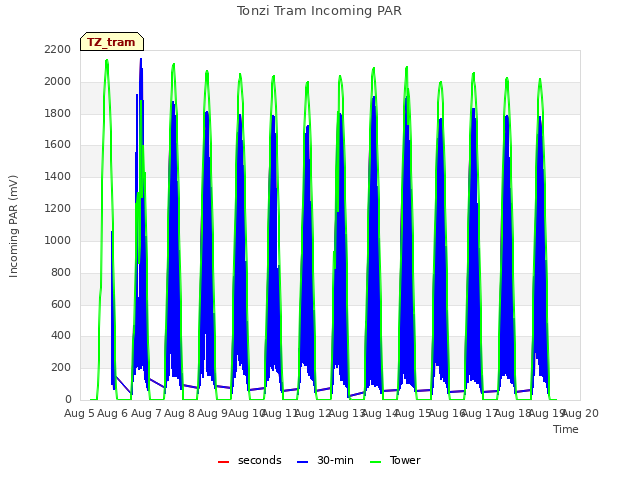Screen dimensions: 640x480
Task: Click the 1600 y-axis tick label
Action: (58, 144)
